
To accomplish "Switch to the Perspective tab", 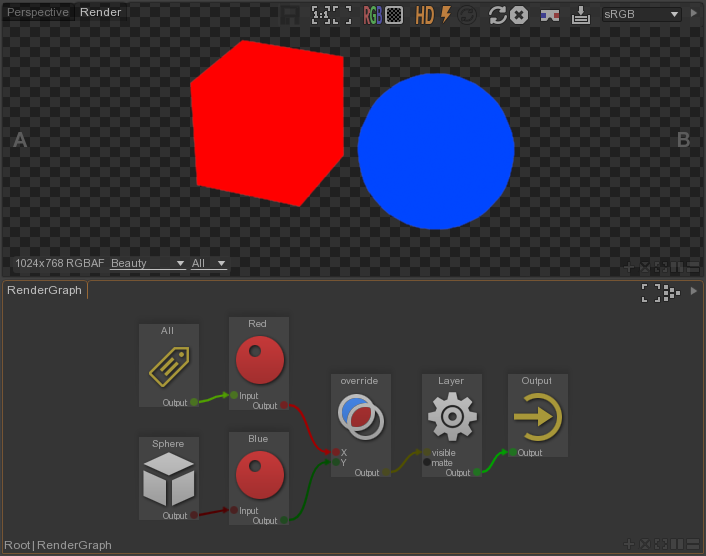I will [38, 13].
